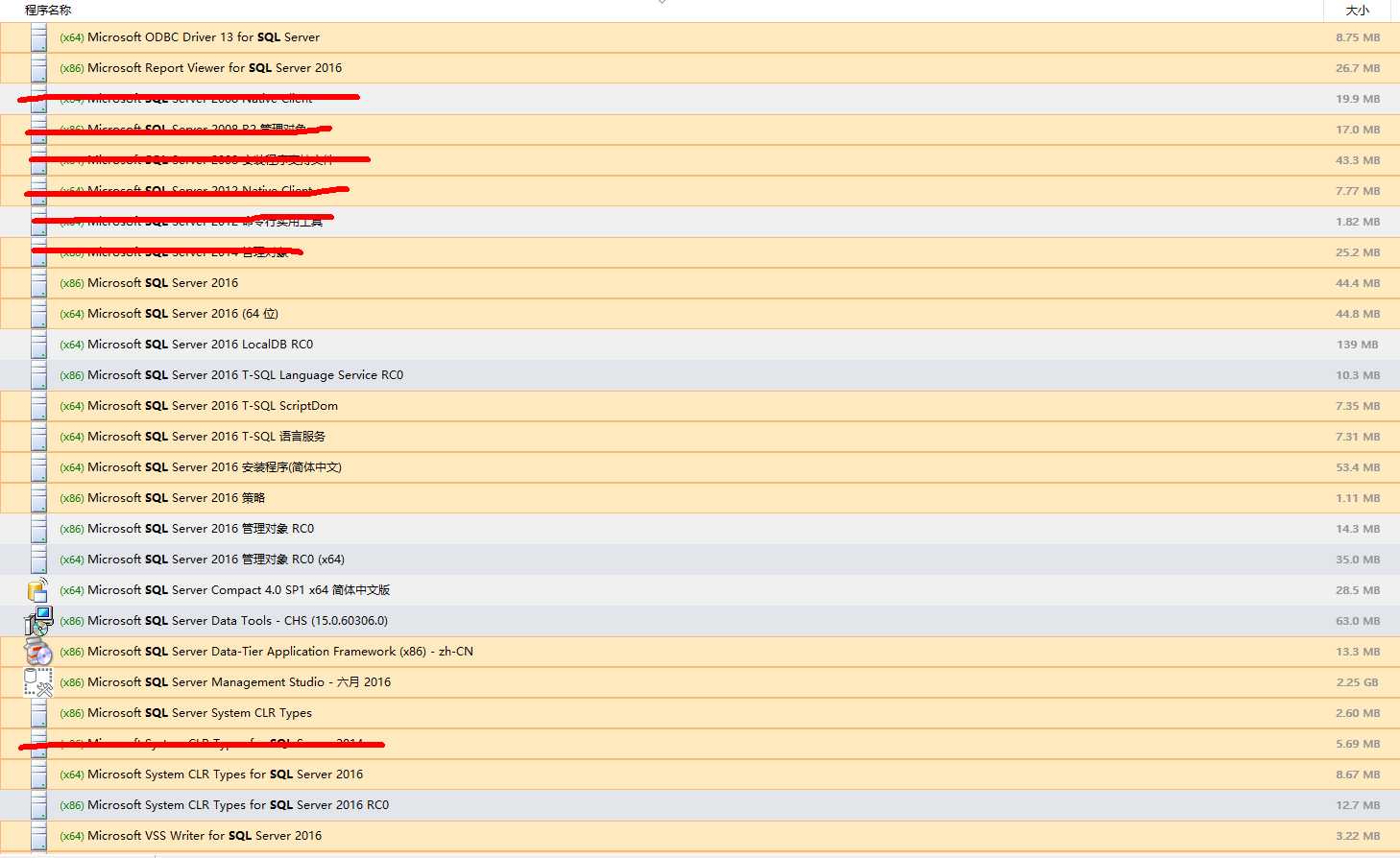Click the 12.7 MB size value
This screenshot has width=1400, height=858.
[1358, 805]
